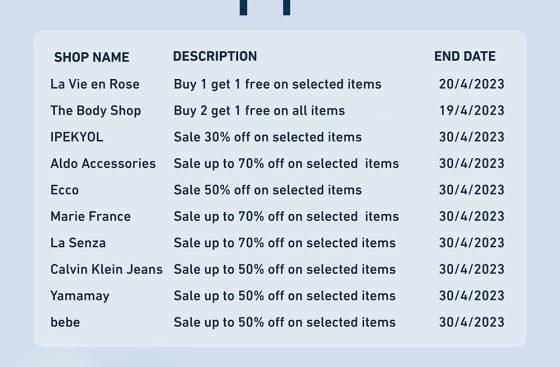Click the DESCRIPTION column header

tap(215, 56)
